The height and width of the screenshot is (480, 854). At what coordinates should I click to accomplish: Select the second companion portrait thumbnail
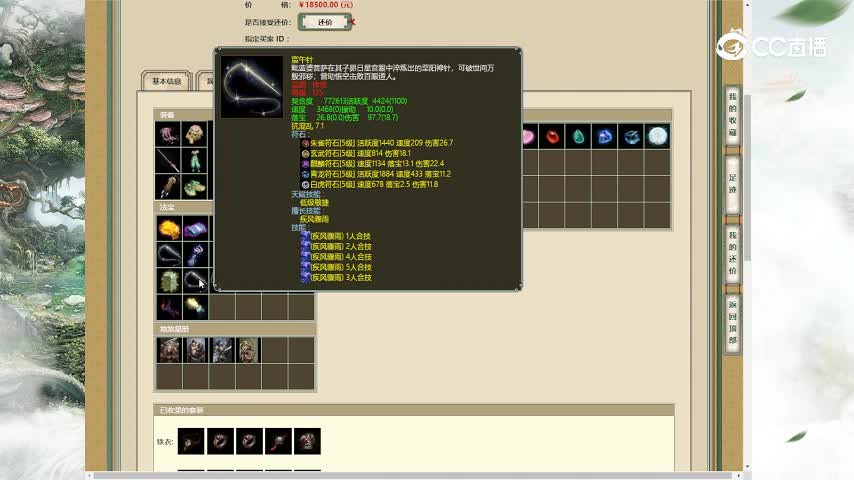click(196, 350)
